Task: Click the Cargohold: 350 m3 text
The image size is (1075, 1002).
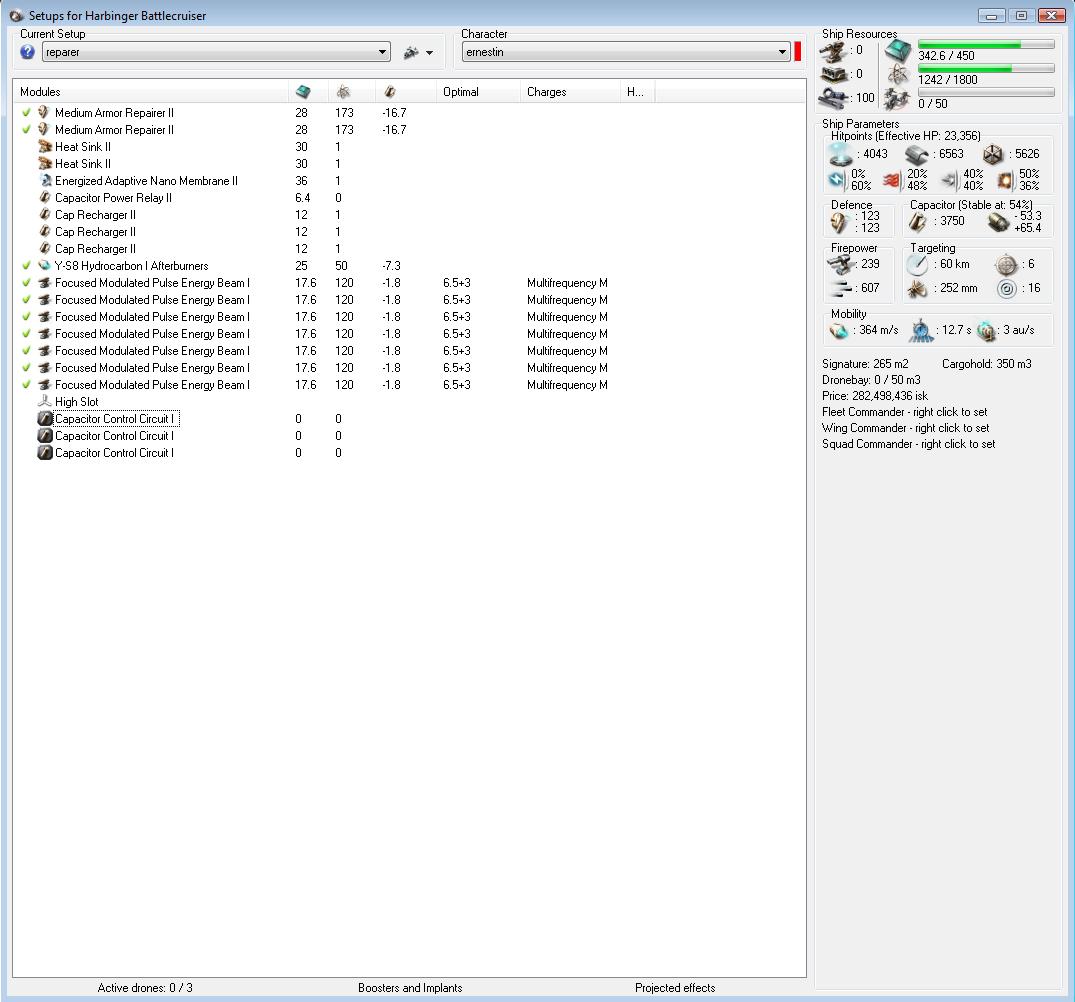Action: pos(986,364)
